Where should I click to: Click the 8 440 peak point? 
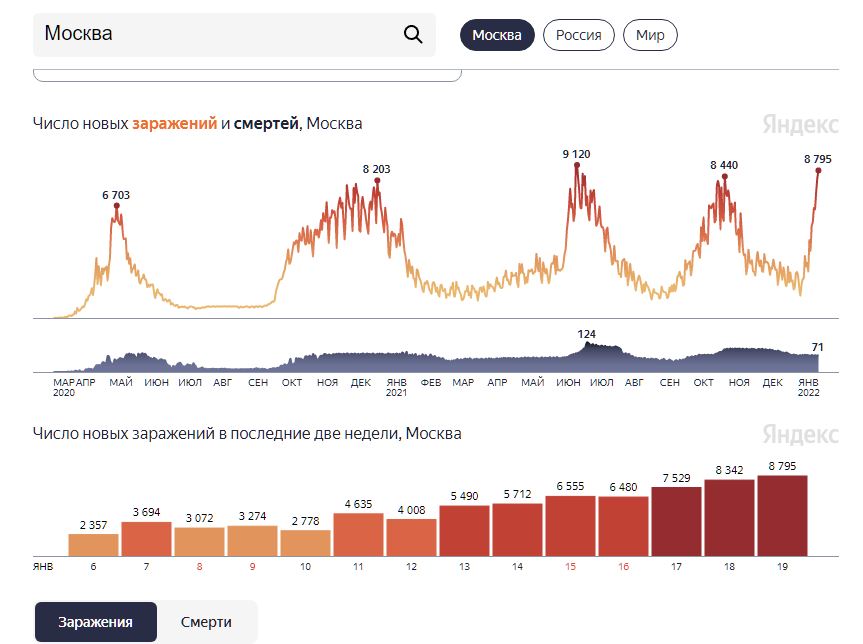[725, 177]
